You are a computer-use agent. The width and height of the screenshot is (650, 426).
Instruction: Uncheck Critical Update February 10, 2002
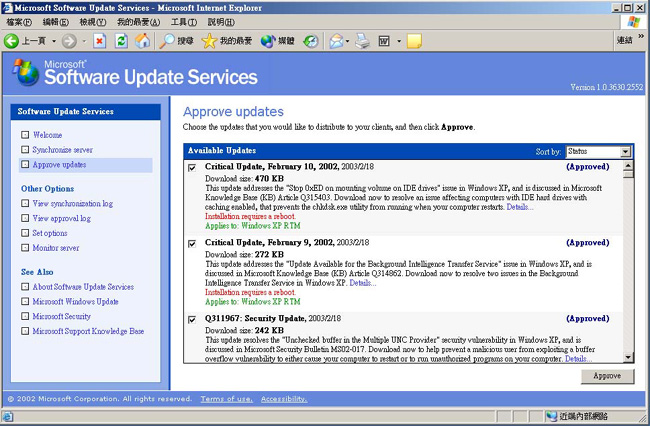192,167
